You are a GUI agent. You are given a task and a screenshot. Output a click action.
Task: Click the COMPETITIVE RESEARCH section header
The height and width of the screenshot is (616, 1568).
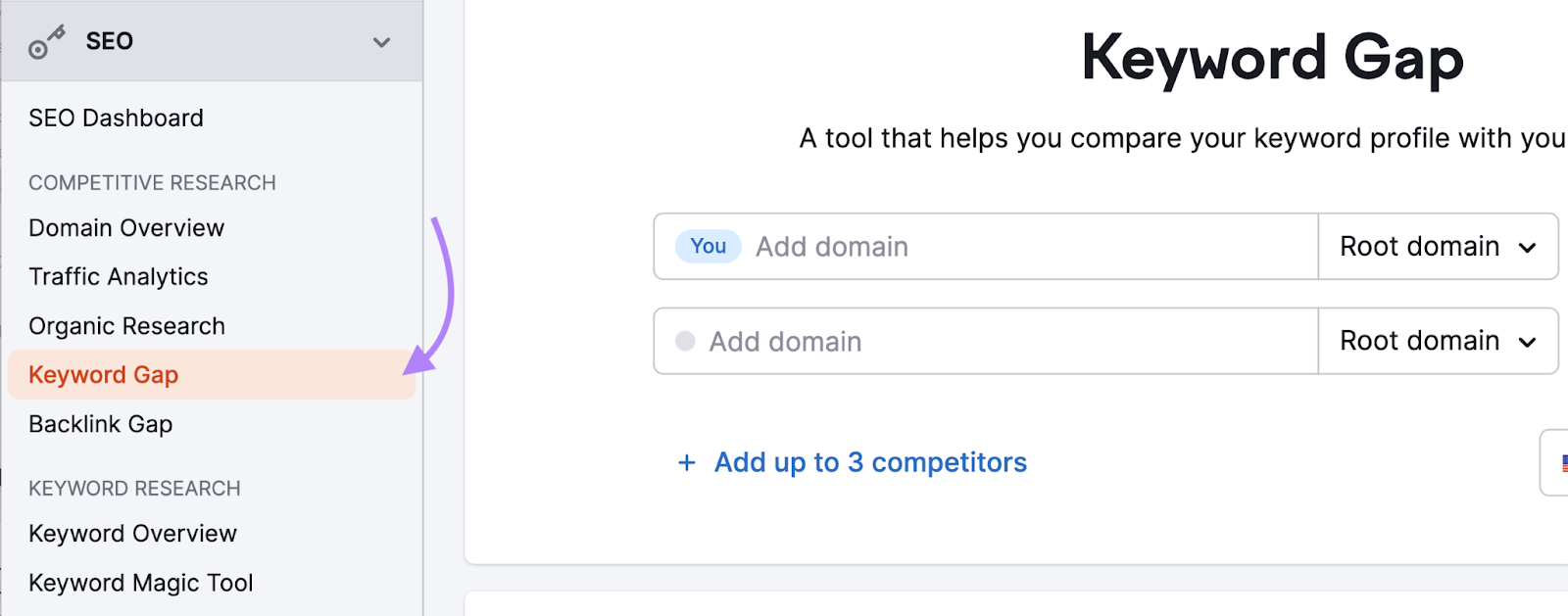[152, 182]
